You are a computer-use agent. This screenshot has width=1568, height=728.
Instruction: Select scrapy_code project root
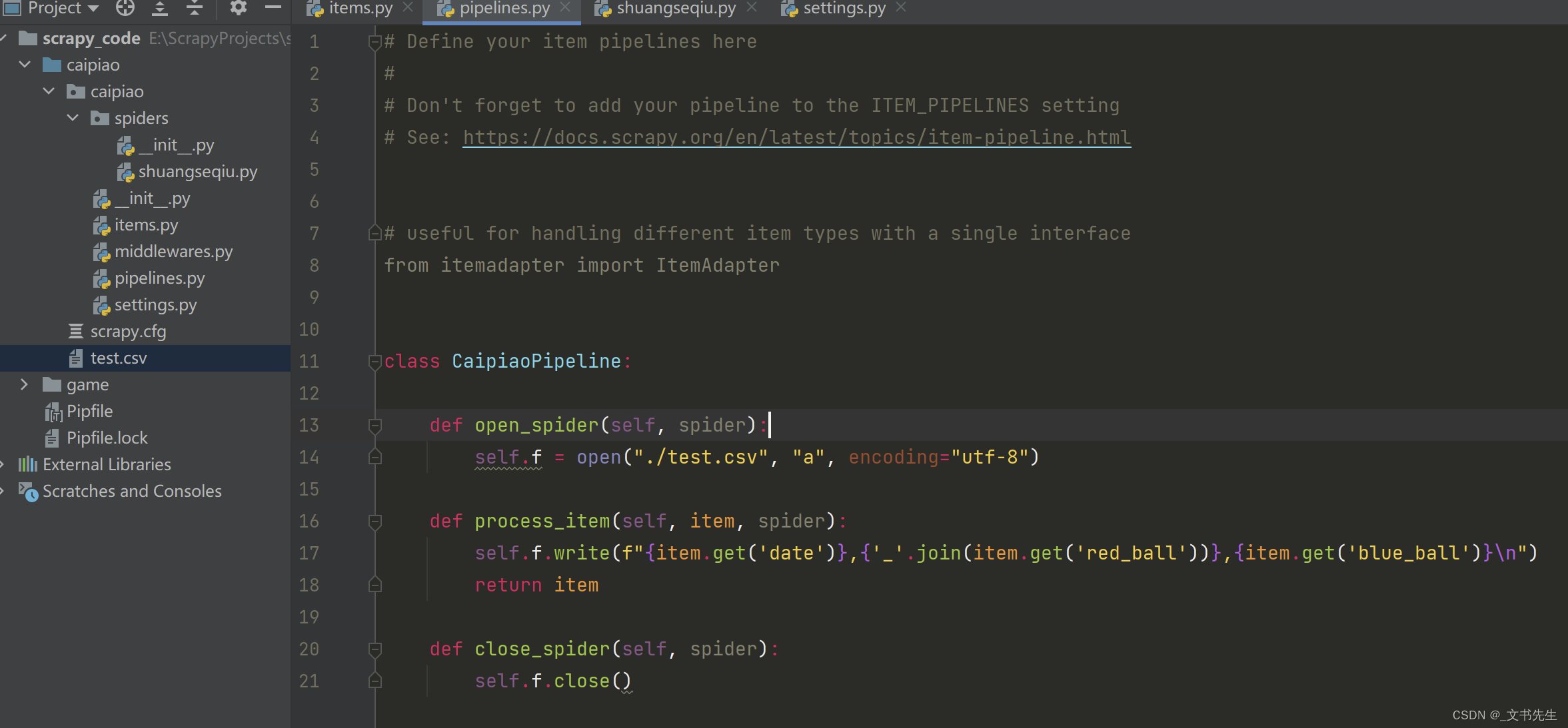(x=91, y=39)
